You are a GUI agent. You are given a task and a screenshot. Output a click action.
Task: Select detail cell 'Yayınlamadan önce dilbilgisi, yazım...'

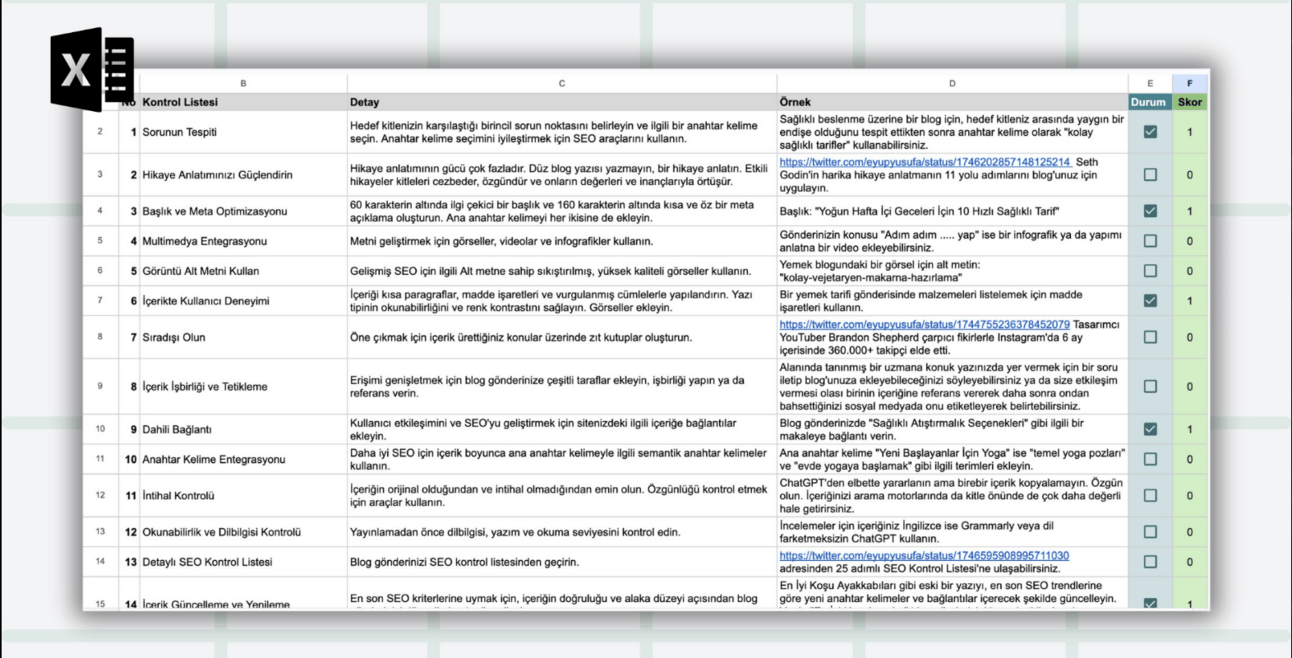[562, 532]
